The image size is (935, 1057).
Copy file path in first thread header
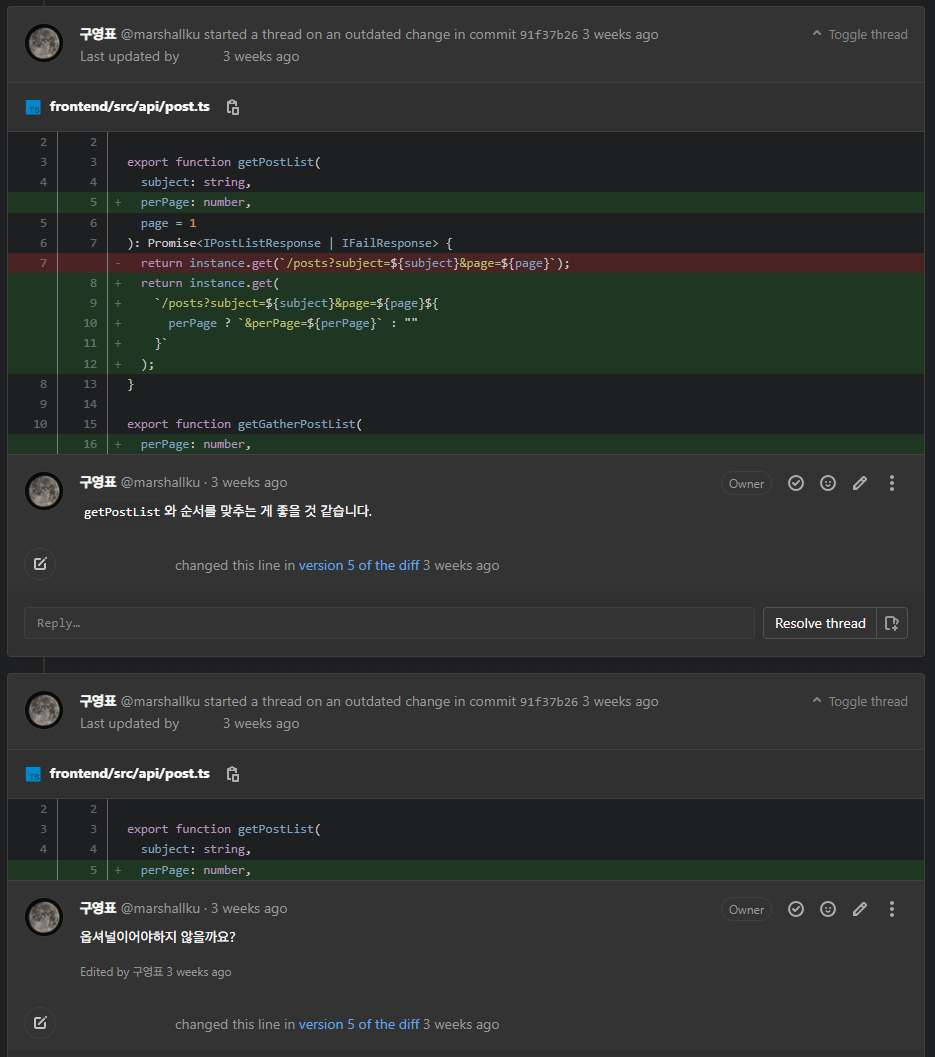[233, 107]
